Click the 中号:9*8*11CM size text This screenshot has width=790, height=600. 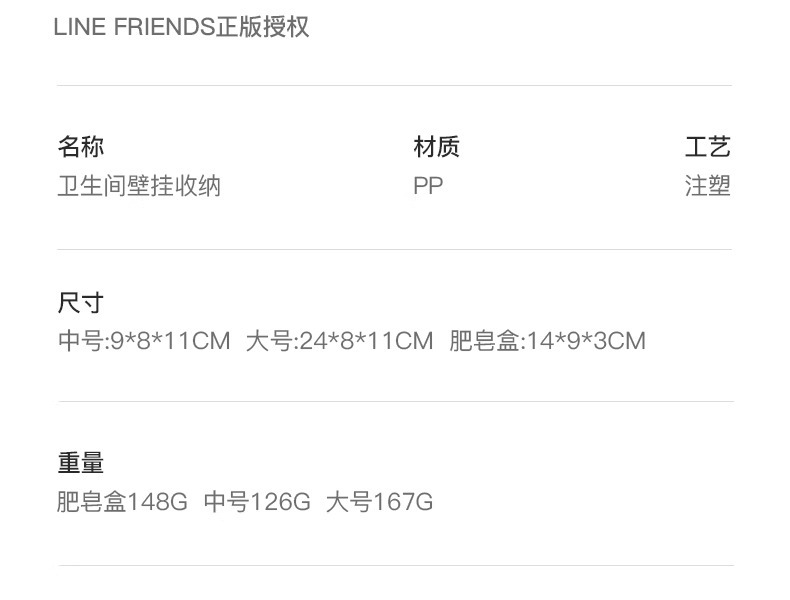pos(144,341)
